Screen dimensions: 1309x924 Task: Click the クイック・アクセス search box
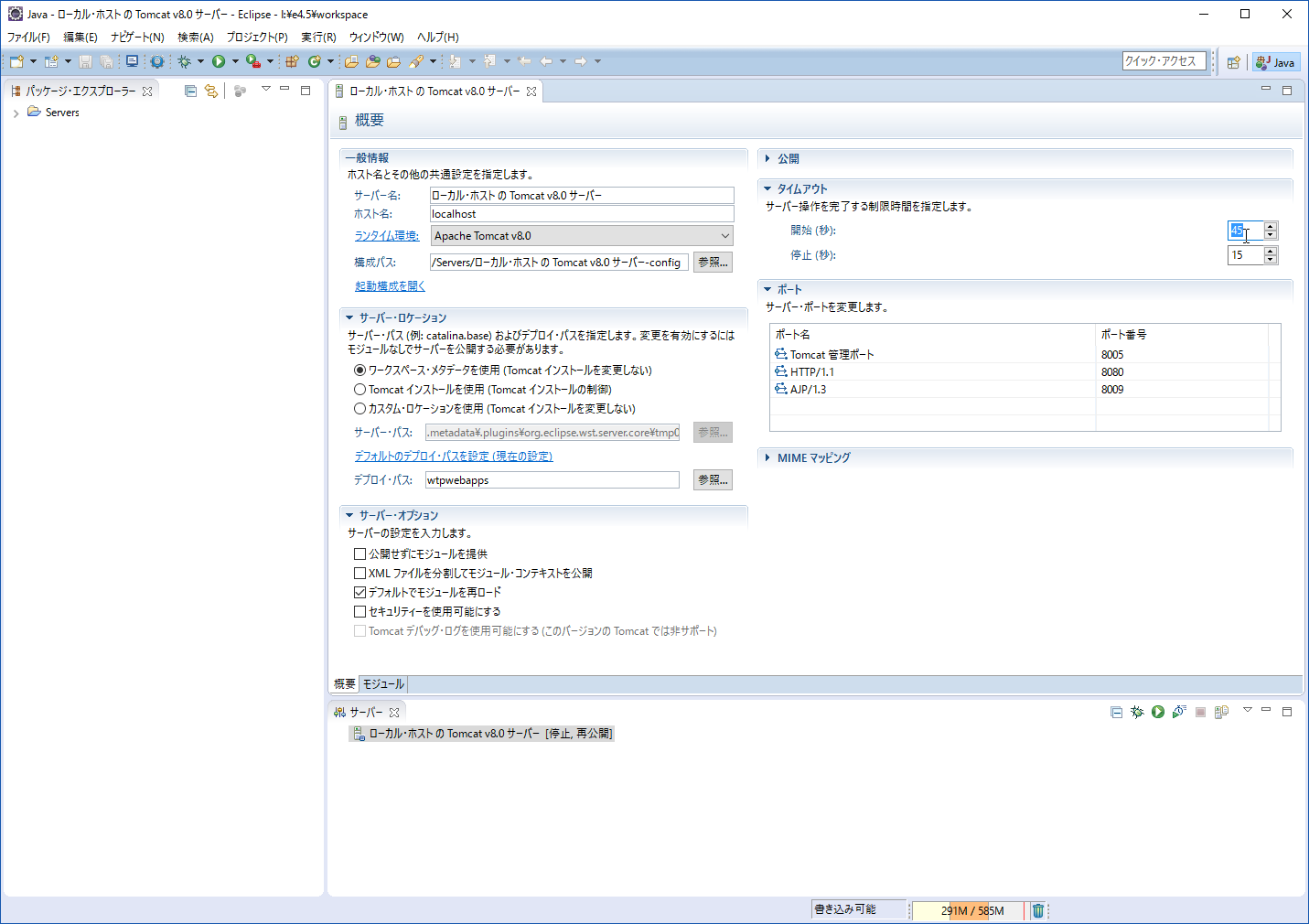1164,61
